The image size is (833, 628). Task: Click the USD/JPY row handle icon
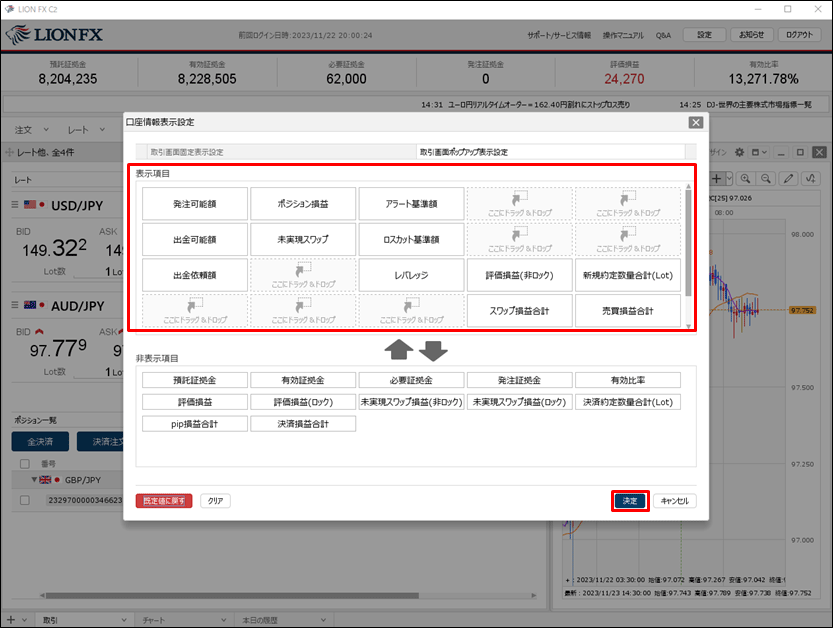click(x=15, y=205)
